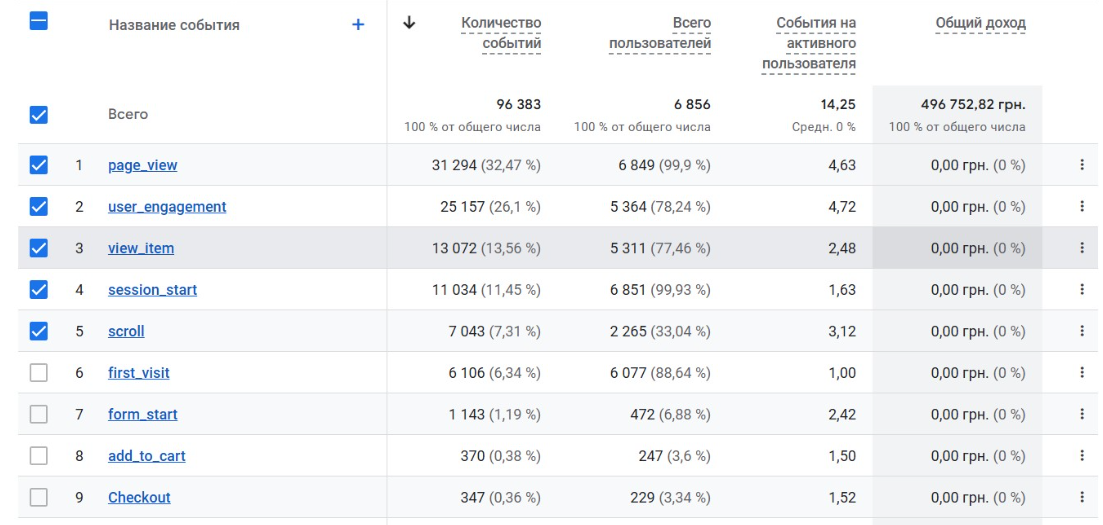Open three-dot menu for page_view row

1082,166
